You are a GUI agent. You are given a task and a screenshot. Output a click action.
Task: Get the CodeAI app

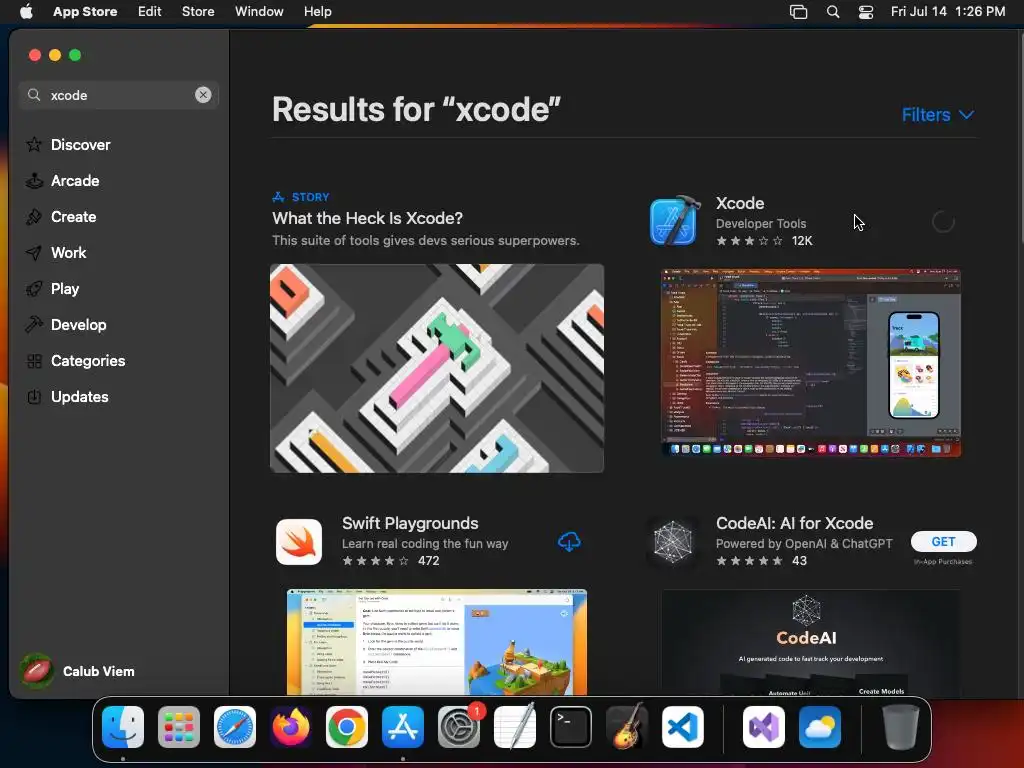pyautogui.click(x=944, y=541)
